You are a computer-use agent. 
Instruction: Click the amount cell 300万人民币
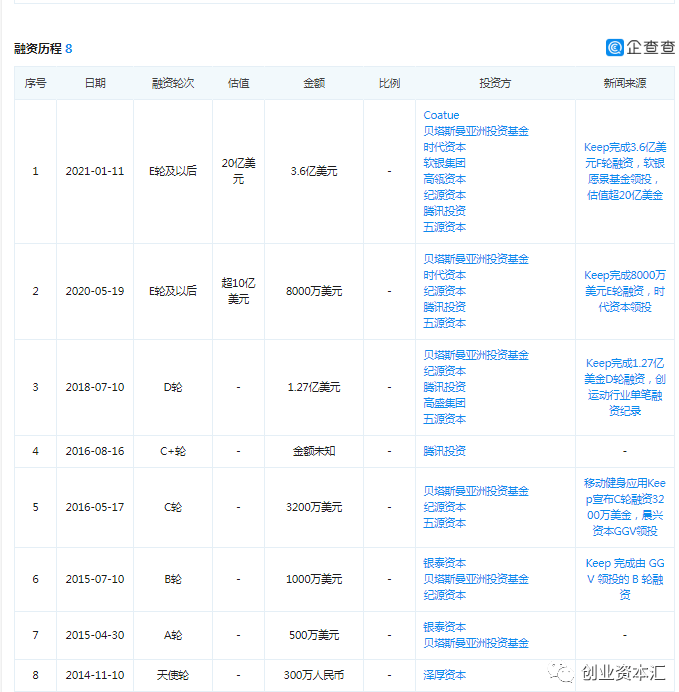314,675
